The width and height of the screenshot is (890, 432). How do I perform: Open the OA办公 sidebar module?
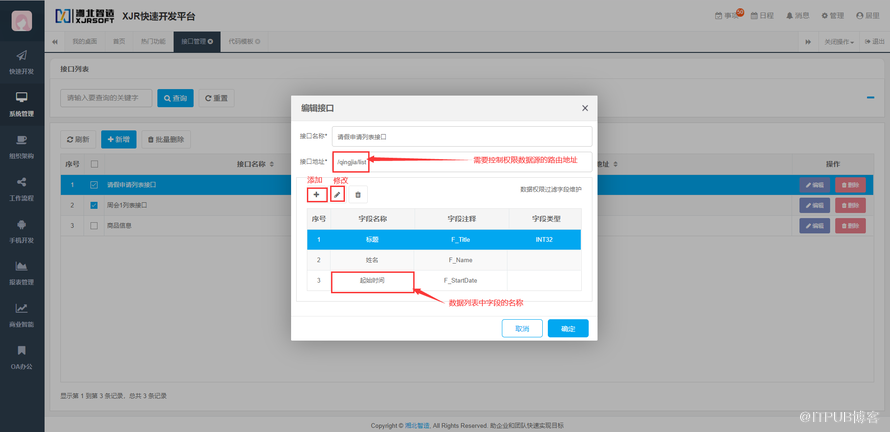tap(22, 356)
